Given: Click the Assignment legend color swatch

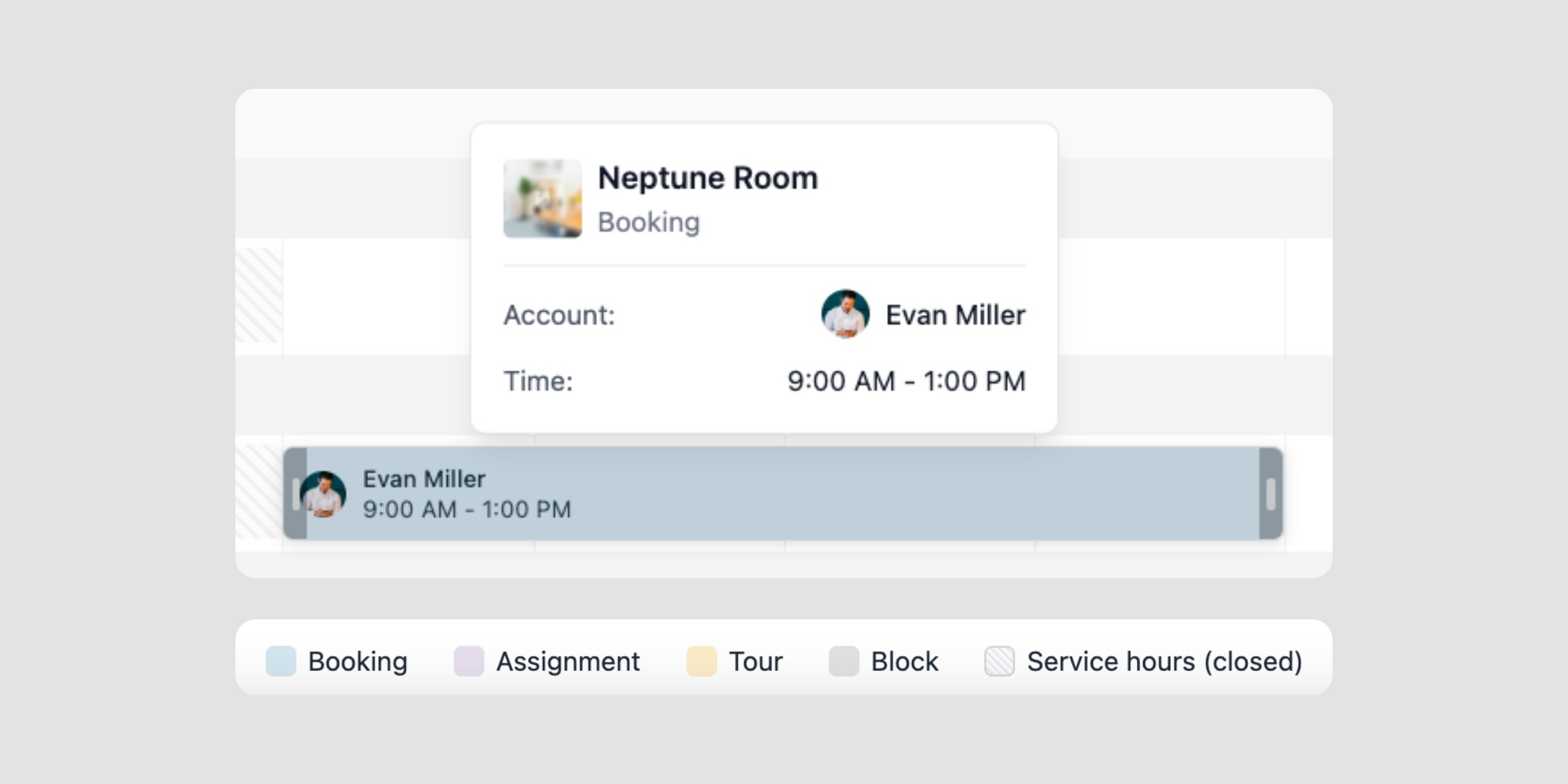Looking at the screenshot, I should pos(468,661).
